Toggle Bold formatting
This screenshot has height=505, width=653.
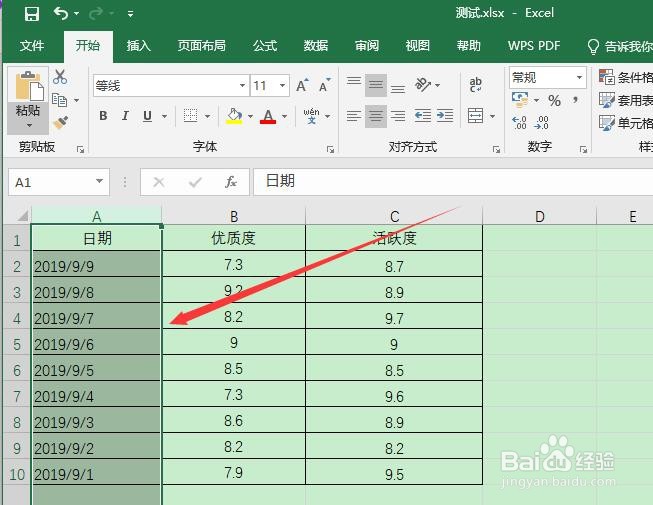point(103,116)
